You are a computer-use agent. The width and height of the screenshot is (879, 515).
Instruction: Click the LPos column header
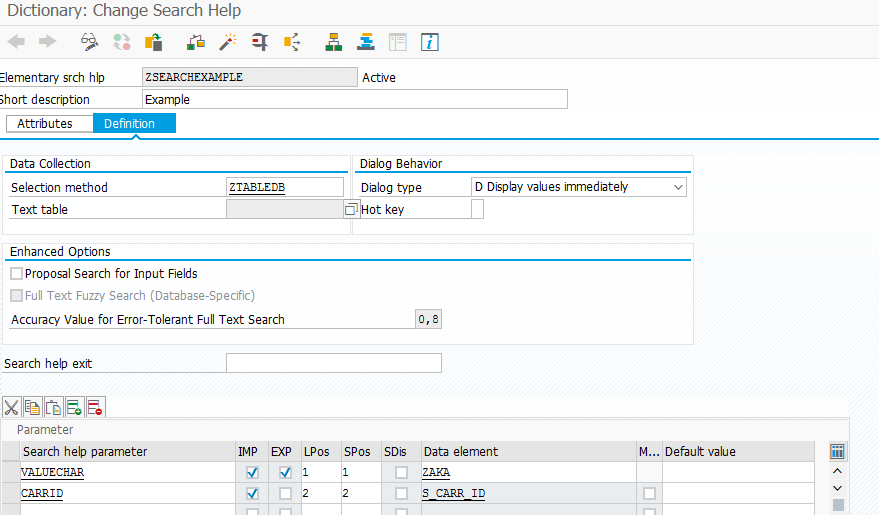tap(321, 452)
